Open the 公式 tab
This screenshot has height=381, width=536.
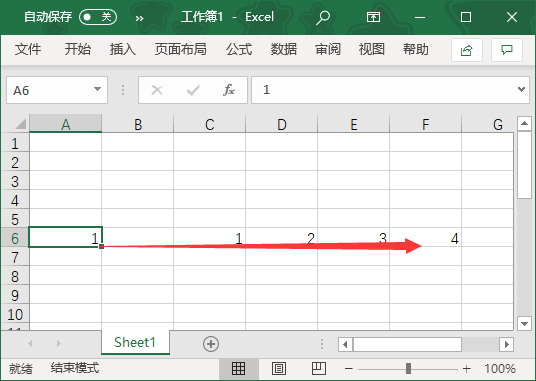pos(239,50)
